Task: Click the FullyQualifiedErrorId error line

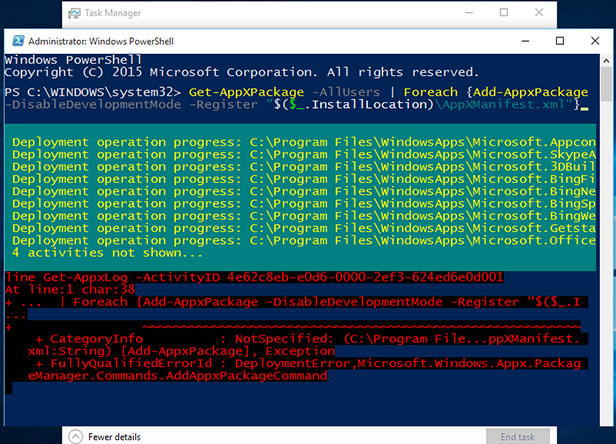Action: tap(300, 365)
